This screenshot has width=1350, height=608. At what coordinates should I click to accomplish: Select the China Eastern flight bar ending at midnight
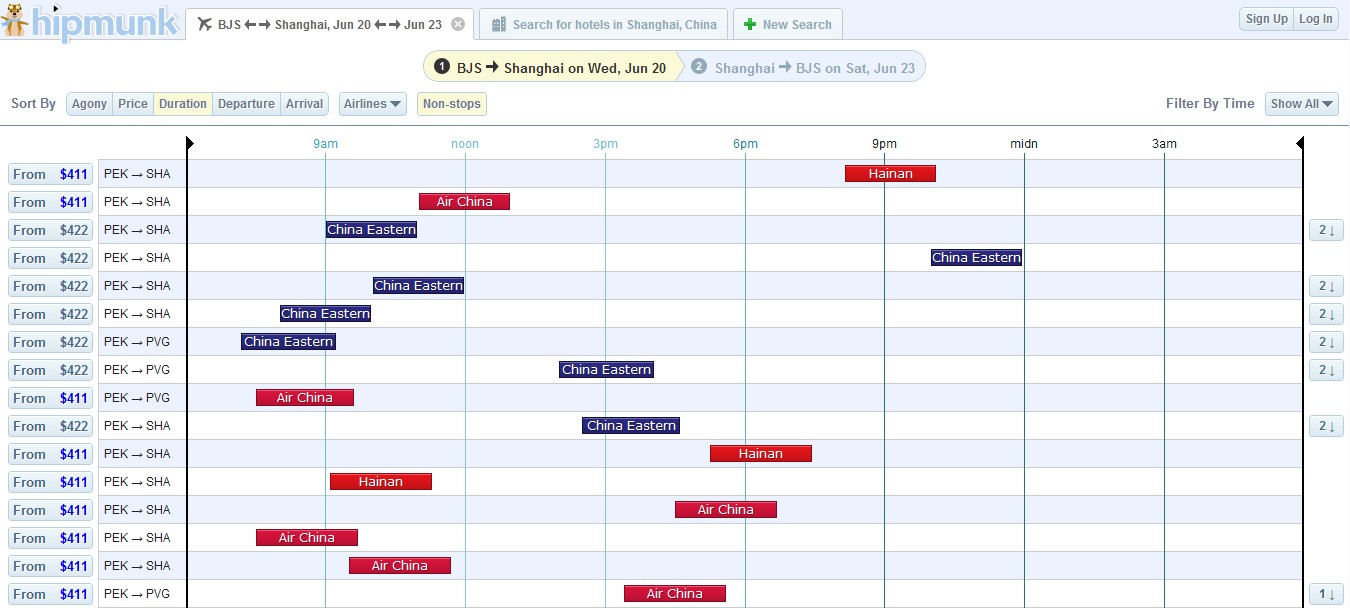[976, 258]
